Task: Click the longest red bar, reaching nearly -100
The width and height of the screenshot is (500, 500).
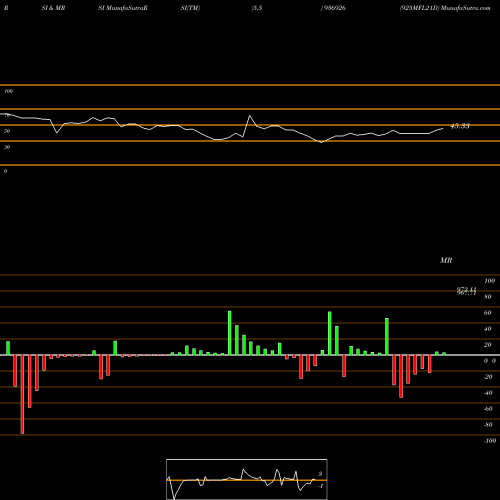Action: point(22,394)
